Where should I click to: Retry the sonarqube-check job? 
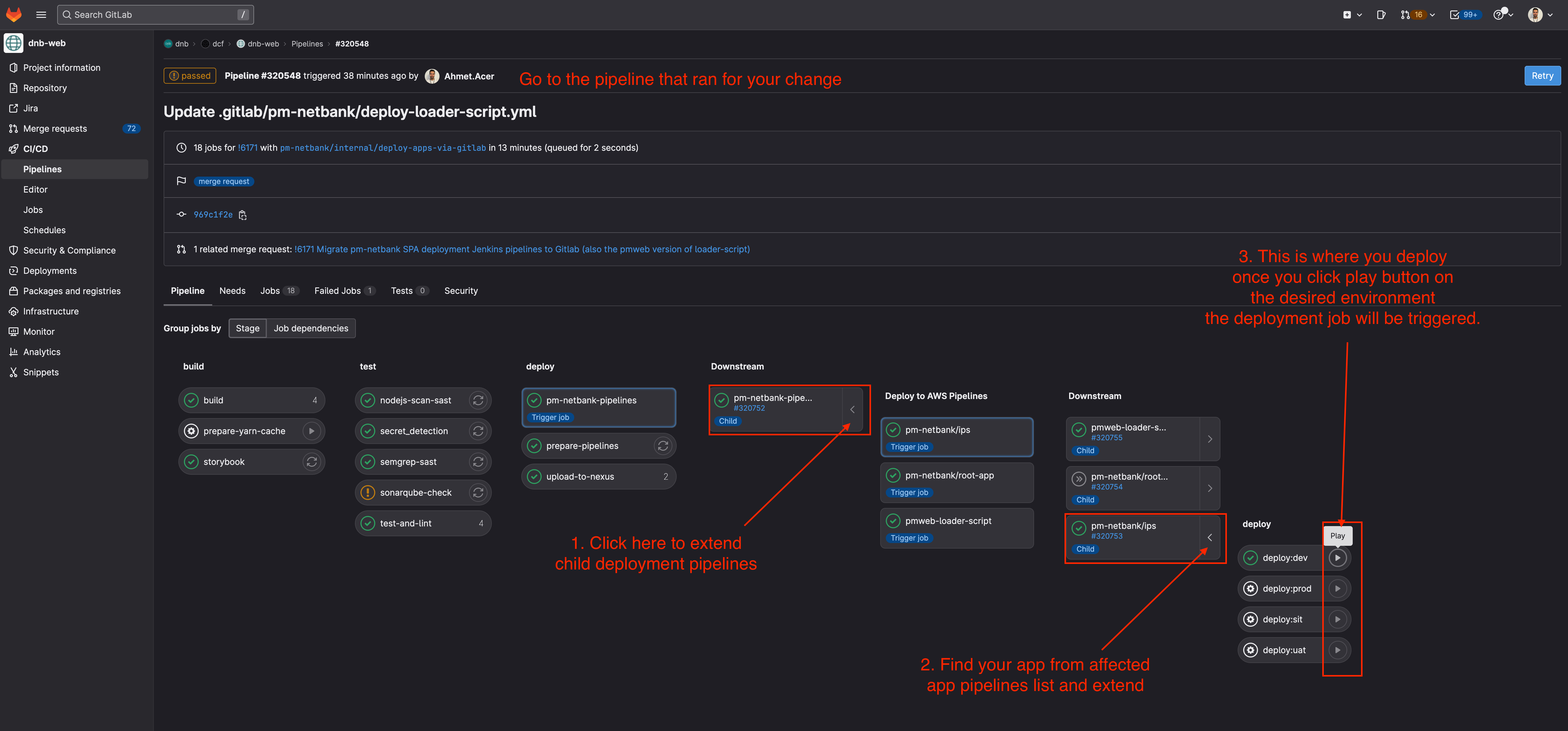(x=479, y=492)
